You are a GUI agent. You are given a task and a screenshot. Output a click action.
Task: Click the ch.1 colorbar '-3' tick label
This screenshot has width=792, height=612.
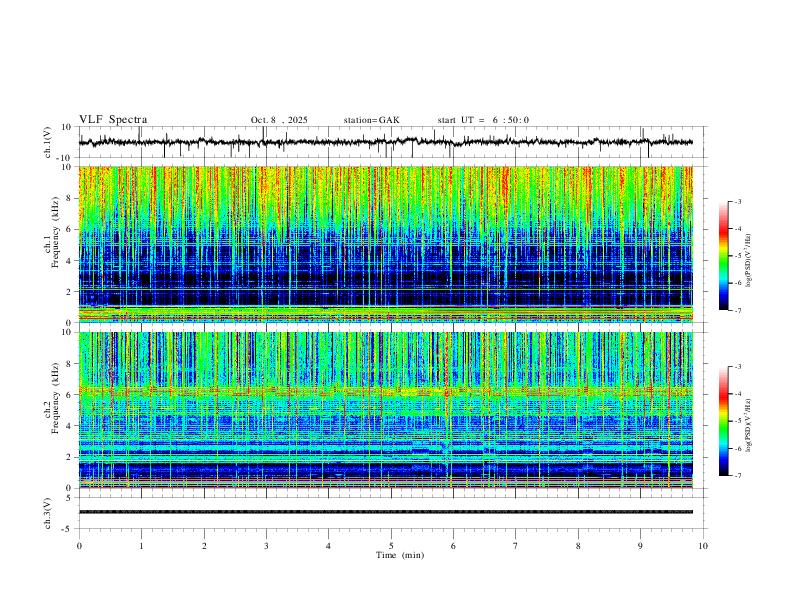pyautogui.click(x=738, y=201)
